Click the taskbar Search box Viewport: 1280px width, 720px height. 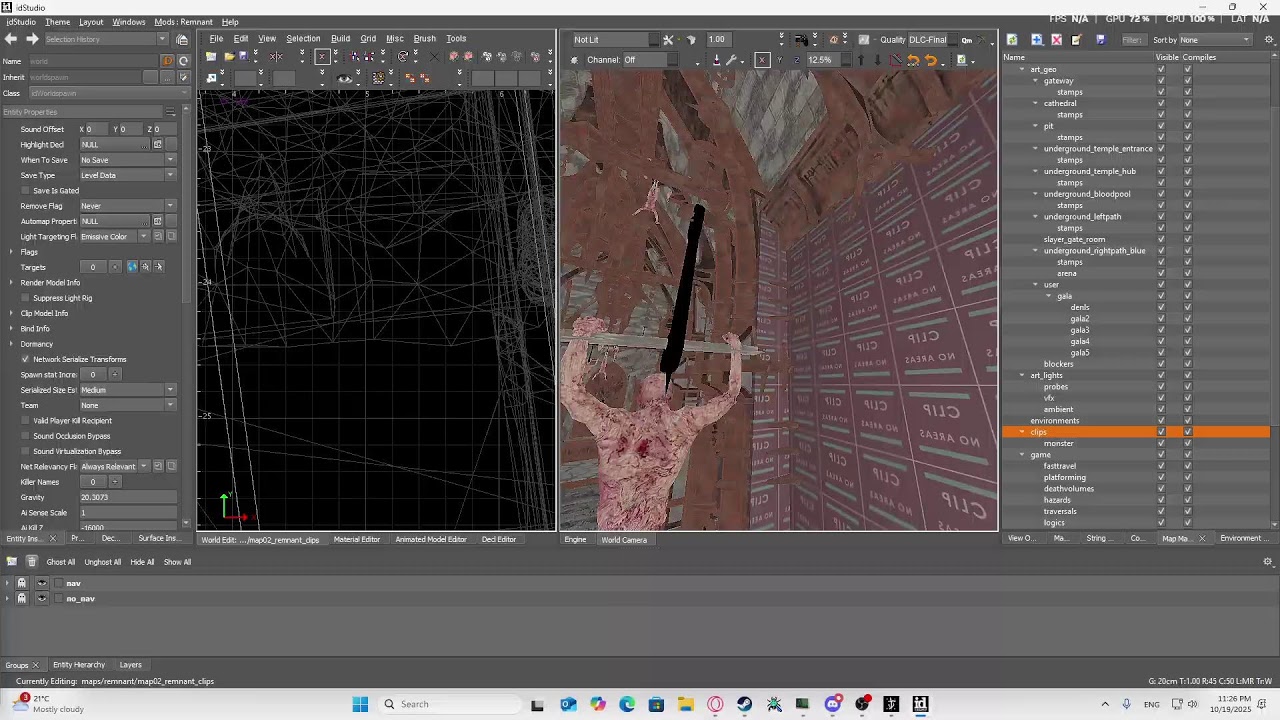[448, 704]
